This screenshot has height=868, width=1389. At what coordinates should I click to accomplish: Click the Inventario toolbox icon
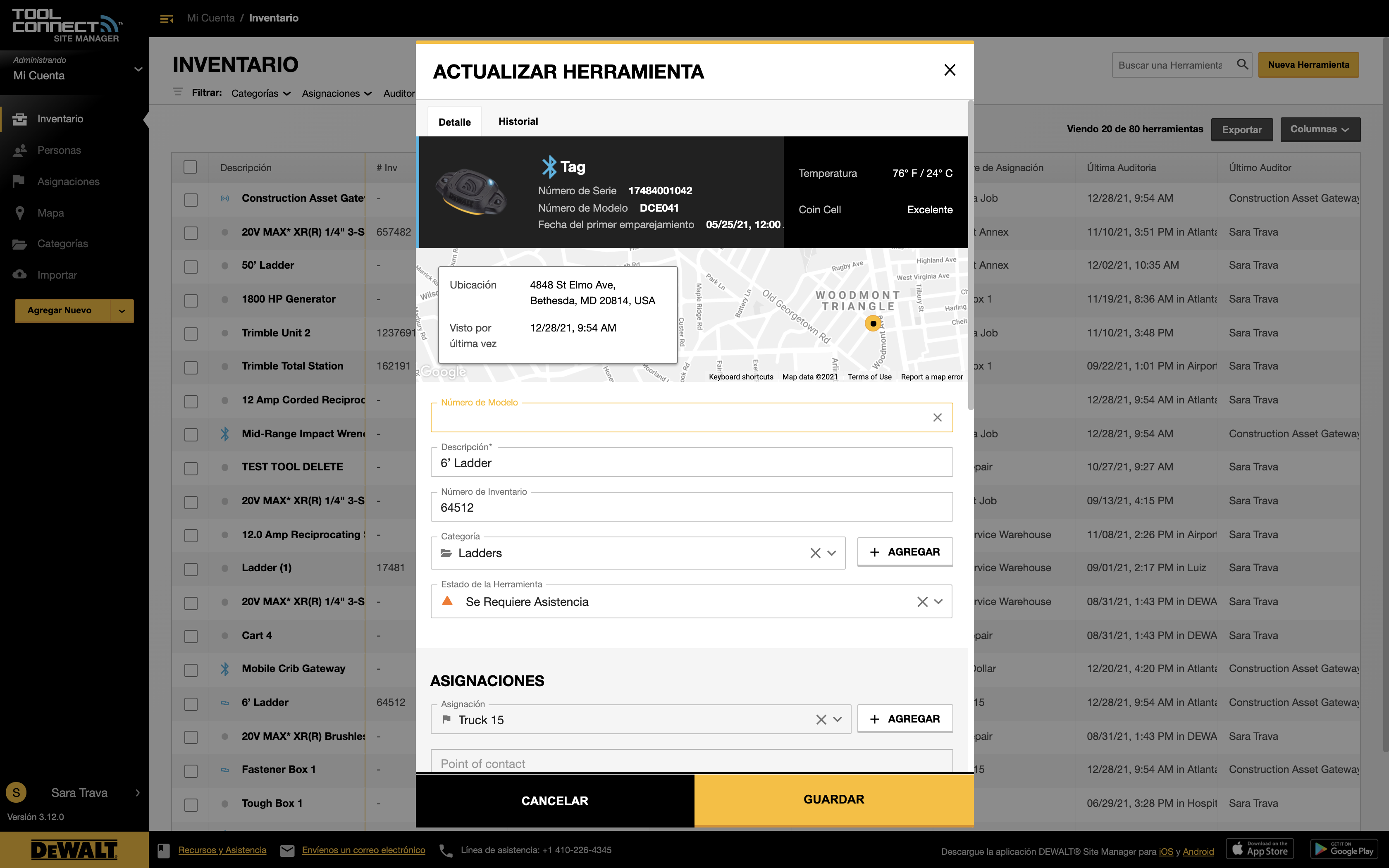20,119
